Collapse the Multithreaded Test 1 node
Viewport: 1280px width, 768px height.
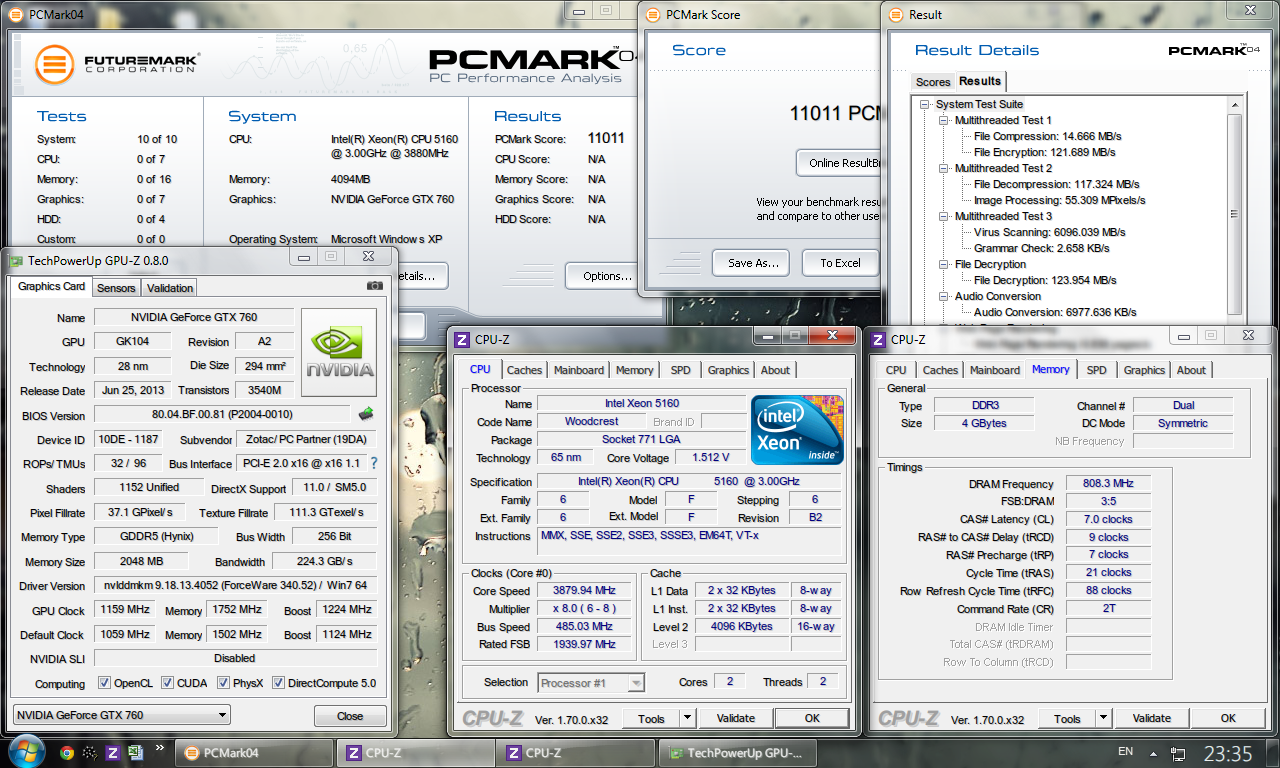[x=945, y=120]
